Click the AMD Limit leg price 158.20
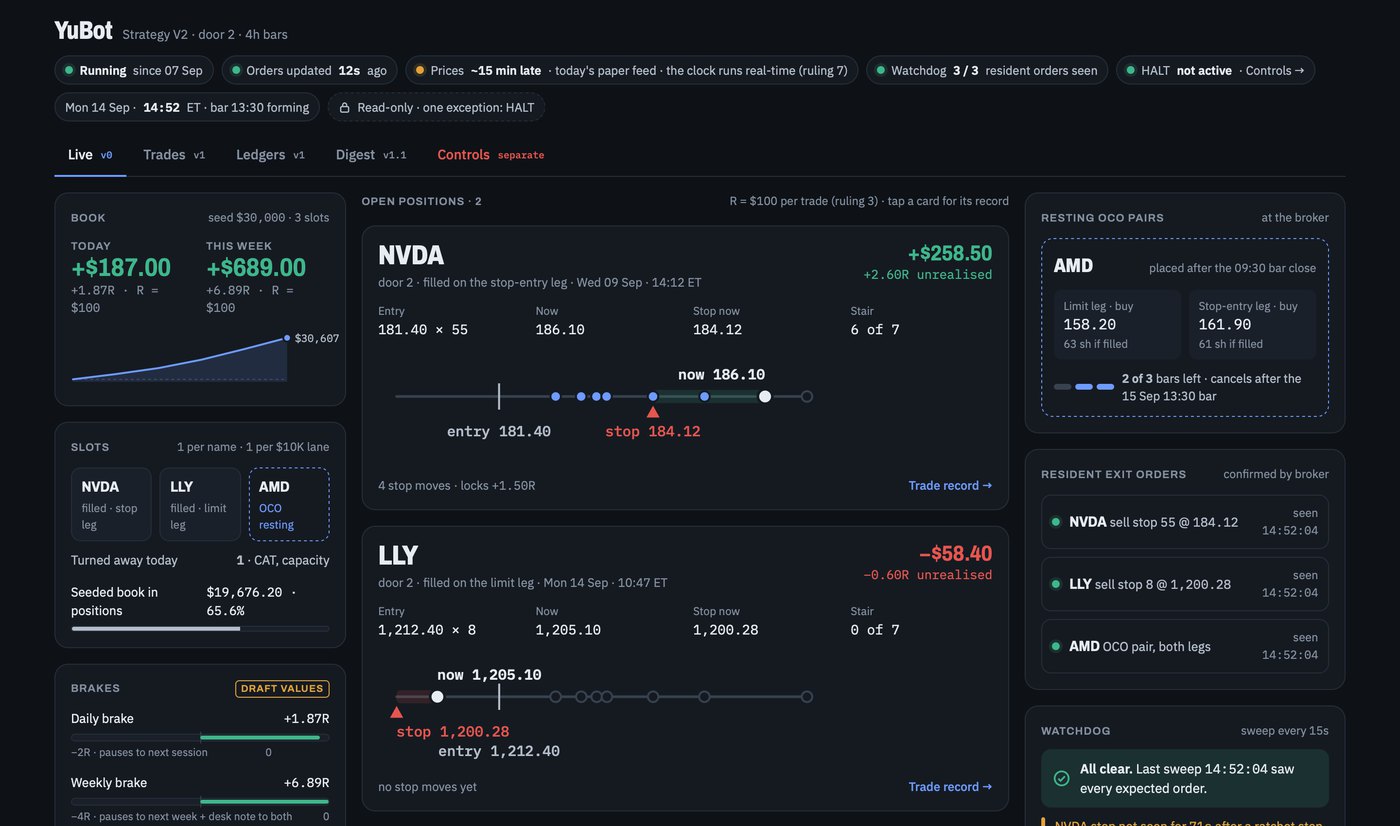This screenshot has height=826, width=1400. (x=1090, y=325)
